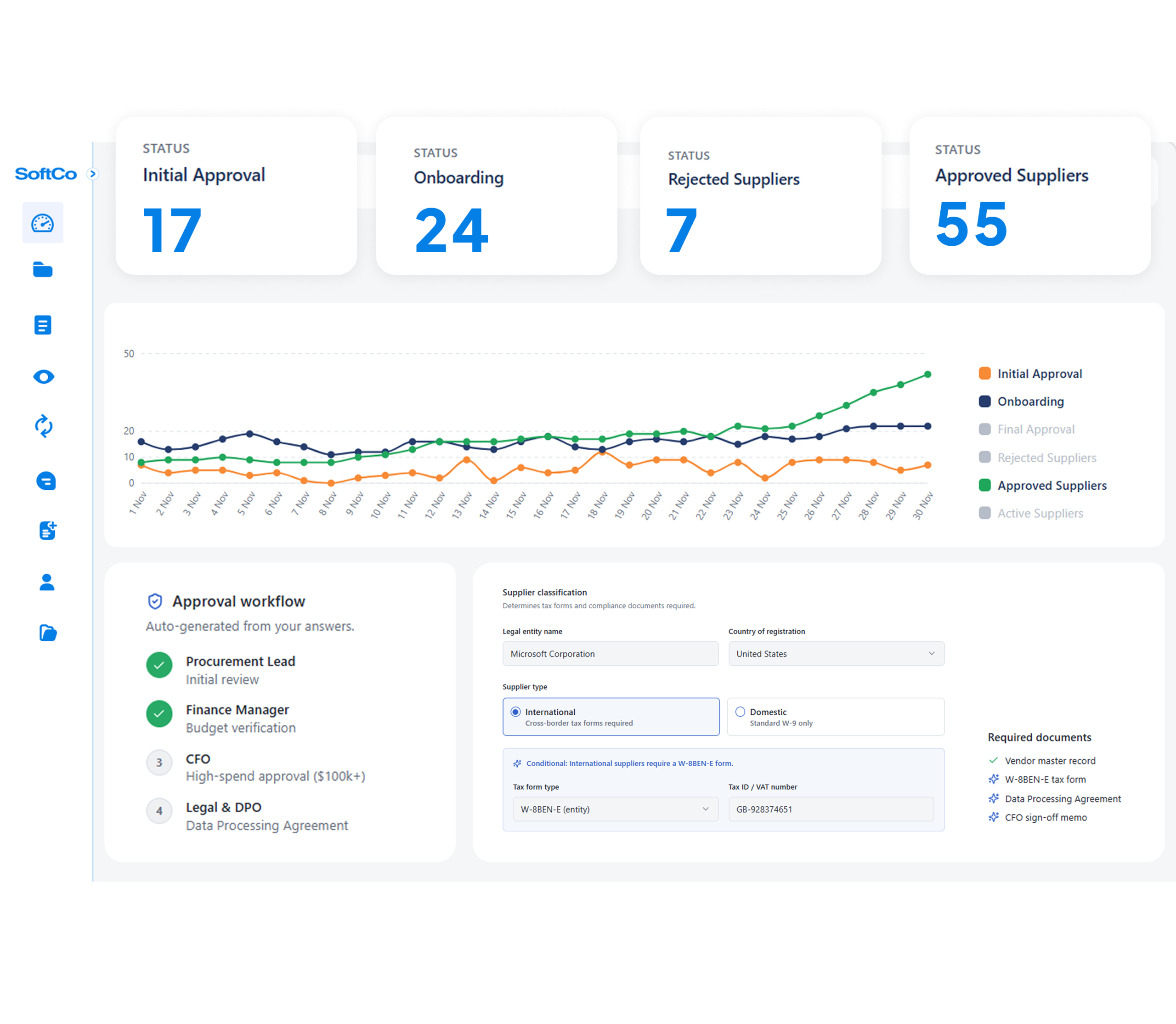Click the add-document icon in sidebar

tap(47, 531)
